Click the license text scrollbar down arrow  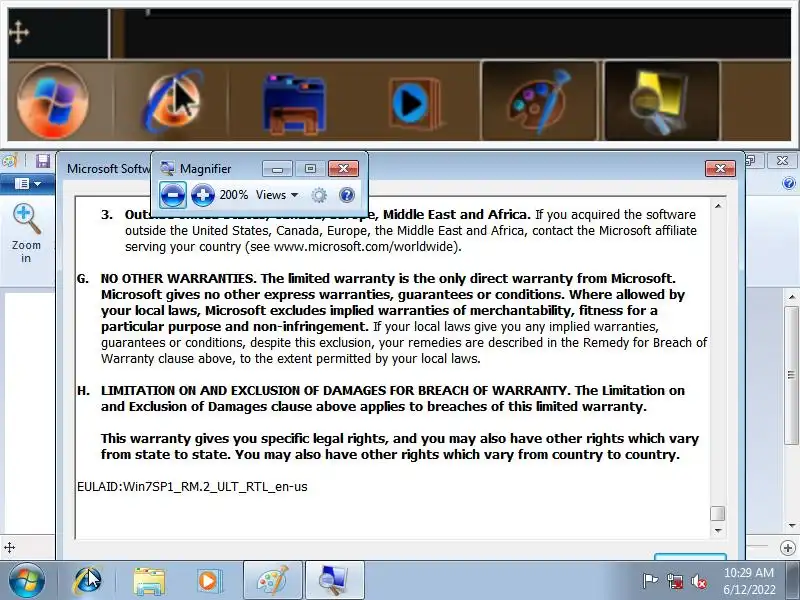pyautogui.click(x=718, y=531)
